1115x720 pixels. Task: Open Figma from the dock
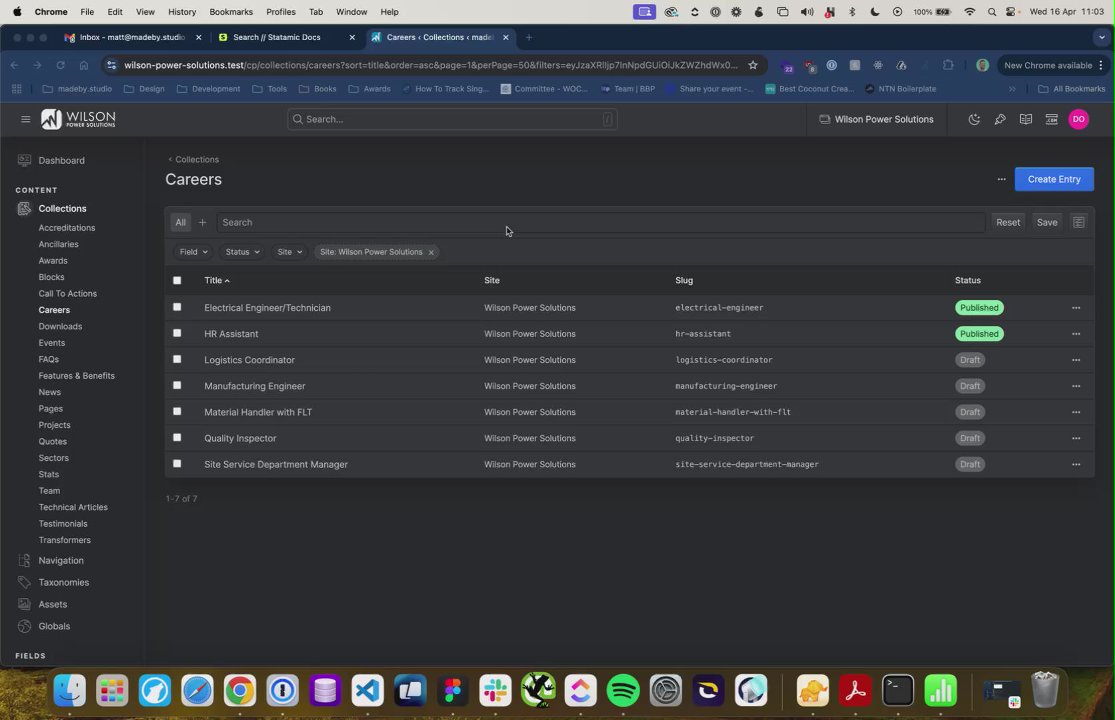[453, 690]
